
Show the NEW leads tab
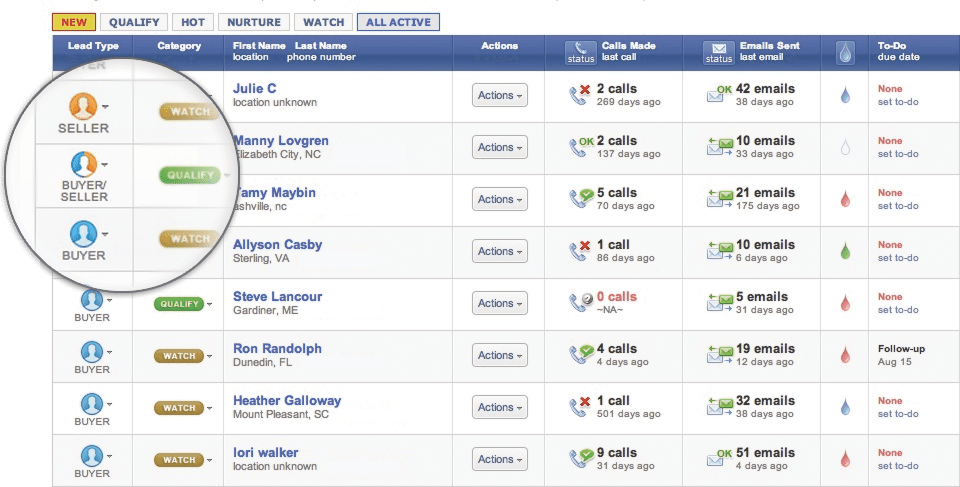[74, 22]
